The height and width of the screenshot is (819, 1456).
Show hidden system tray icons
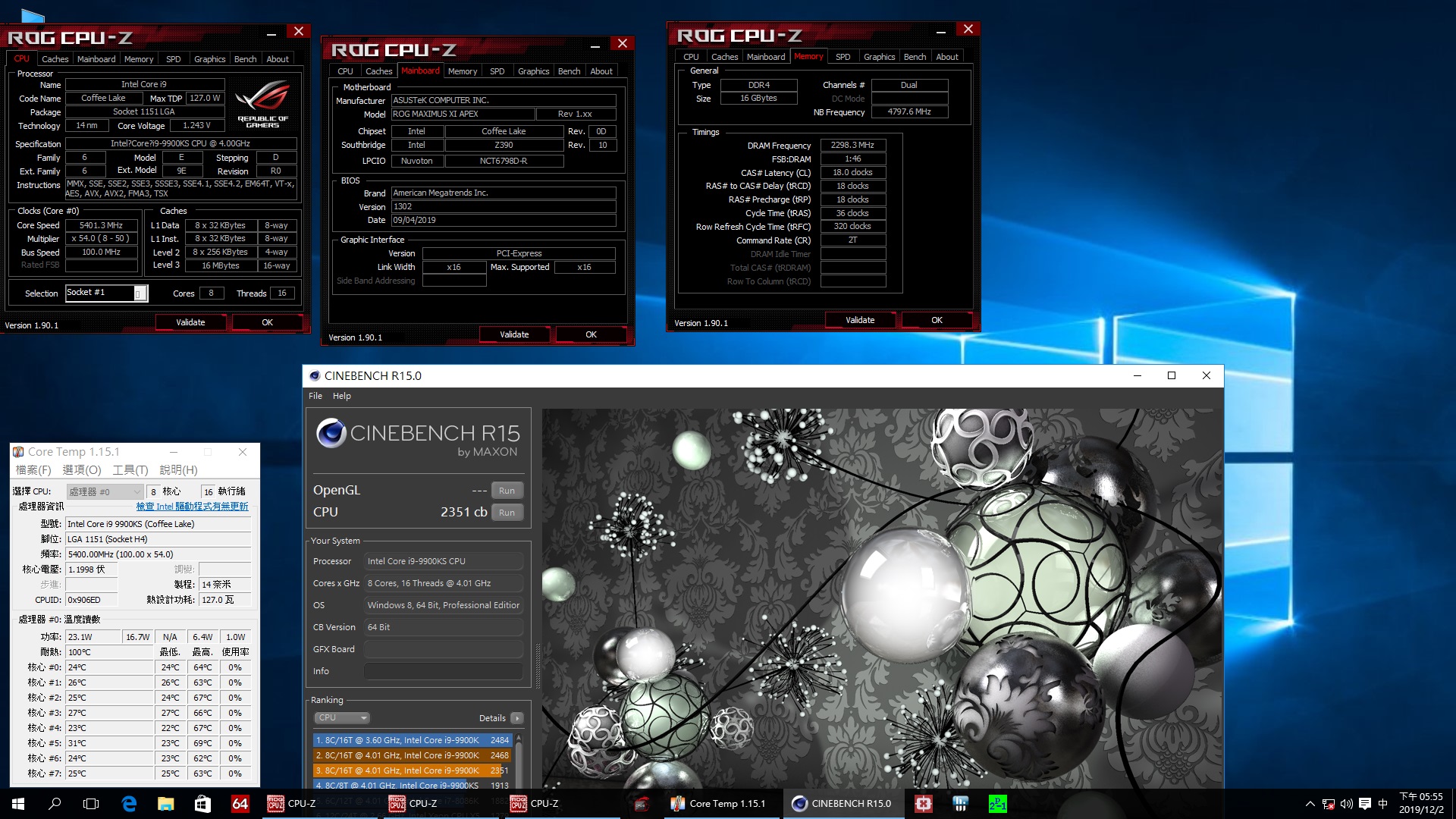click(x=1310, y=804)
